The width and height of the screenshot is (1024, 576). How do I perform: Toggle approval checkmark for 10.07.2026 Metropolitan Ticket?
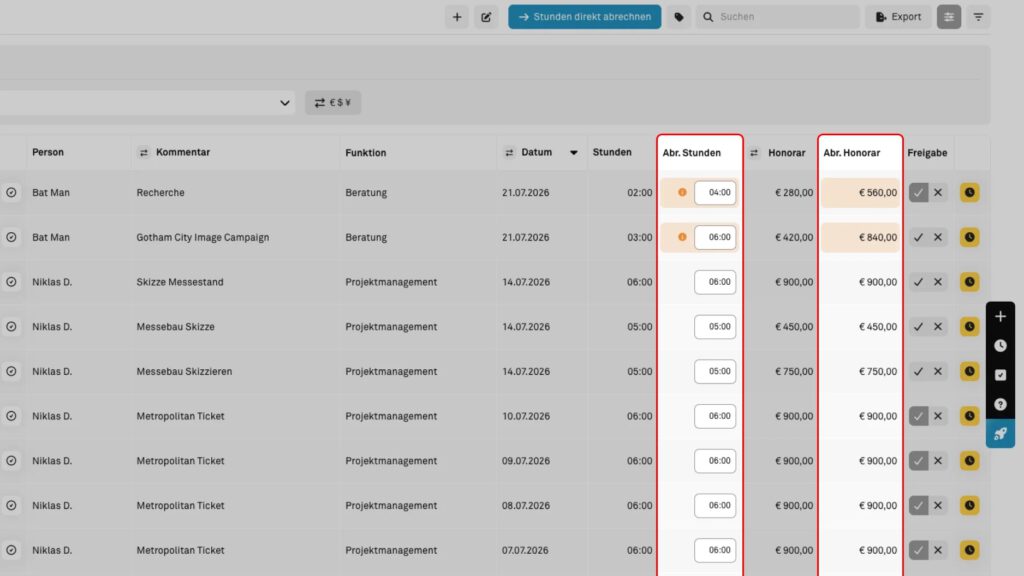tap(918, 416)
